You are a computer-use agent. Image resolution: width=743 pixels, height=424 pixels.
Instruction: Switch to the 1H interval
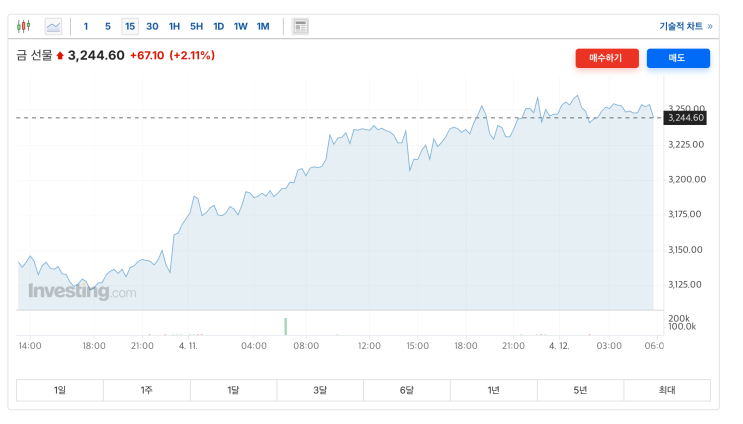coord(174,26)
